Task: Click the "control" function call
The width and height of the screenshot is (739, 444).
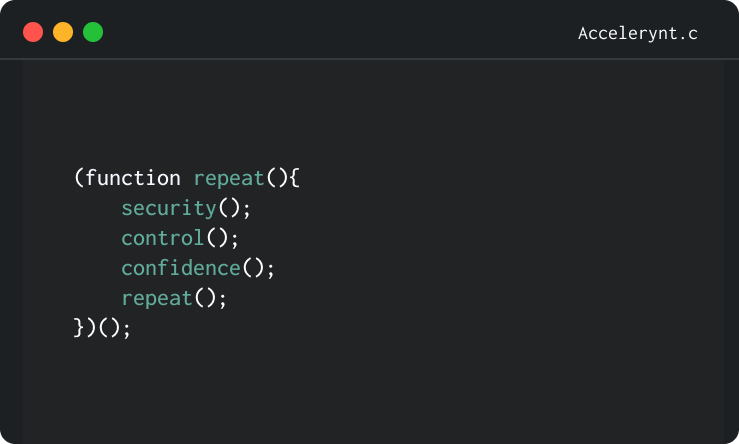Action: 163,238
